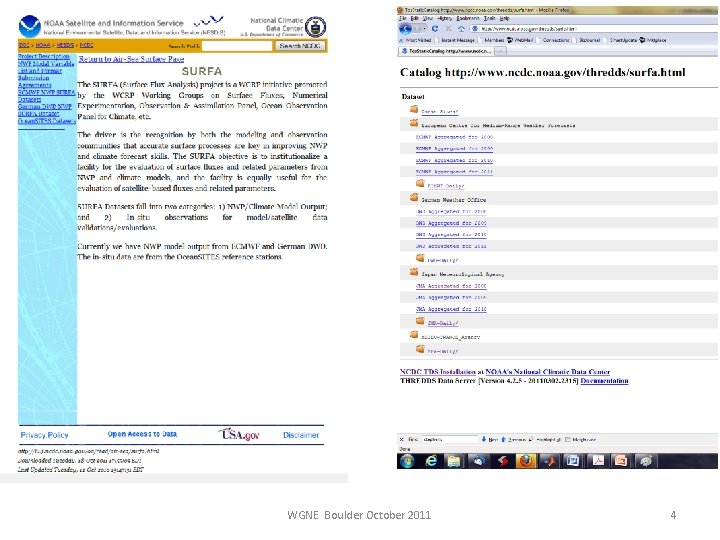Image resolution: width=720 pixels, height=540 pixels.
Task: Open the first folder icon in catalog
Action: click(414, 109)
